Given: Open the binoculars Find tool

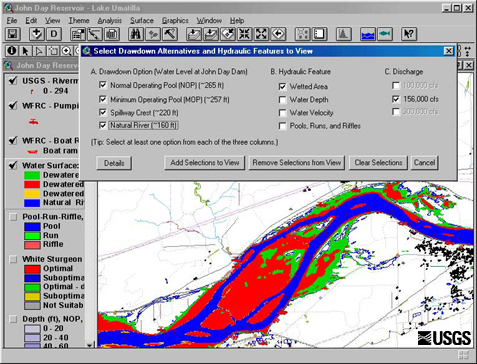Looking at the screenshot, I should coord(136,34).
